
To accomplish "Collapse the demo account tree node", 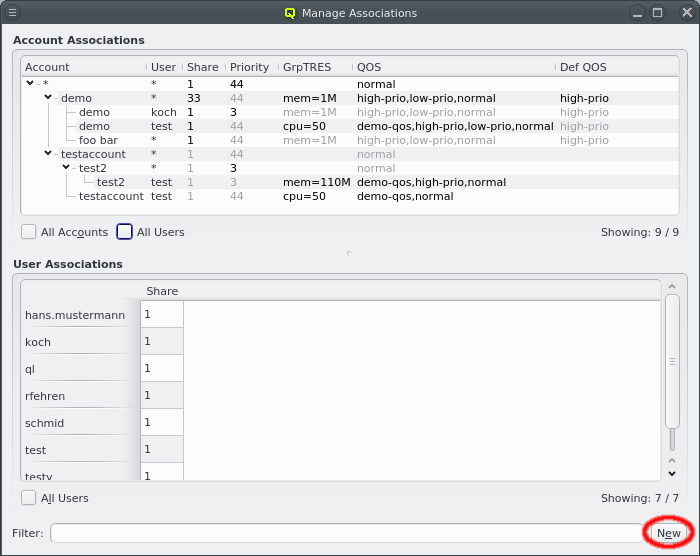I will (x=48, y=97).
